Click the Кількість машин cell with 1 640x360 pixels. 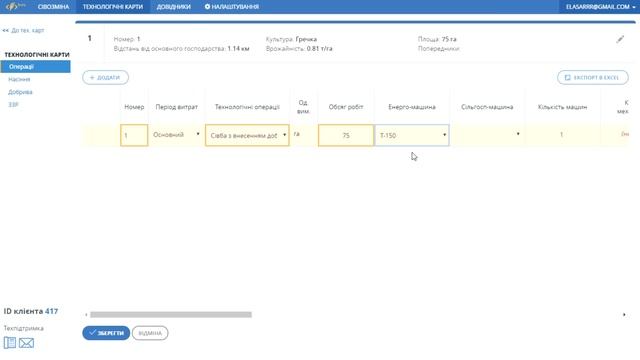click(562, 134)
